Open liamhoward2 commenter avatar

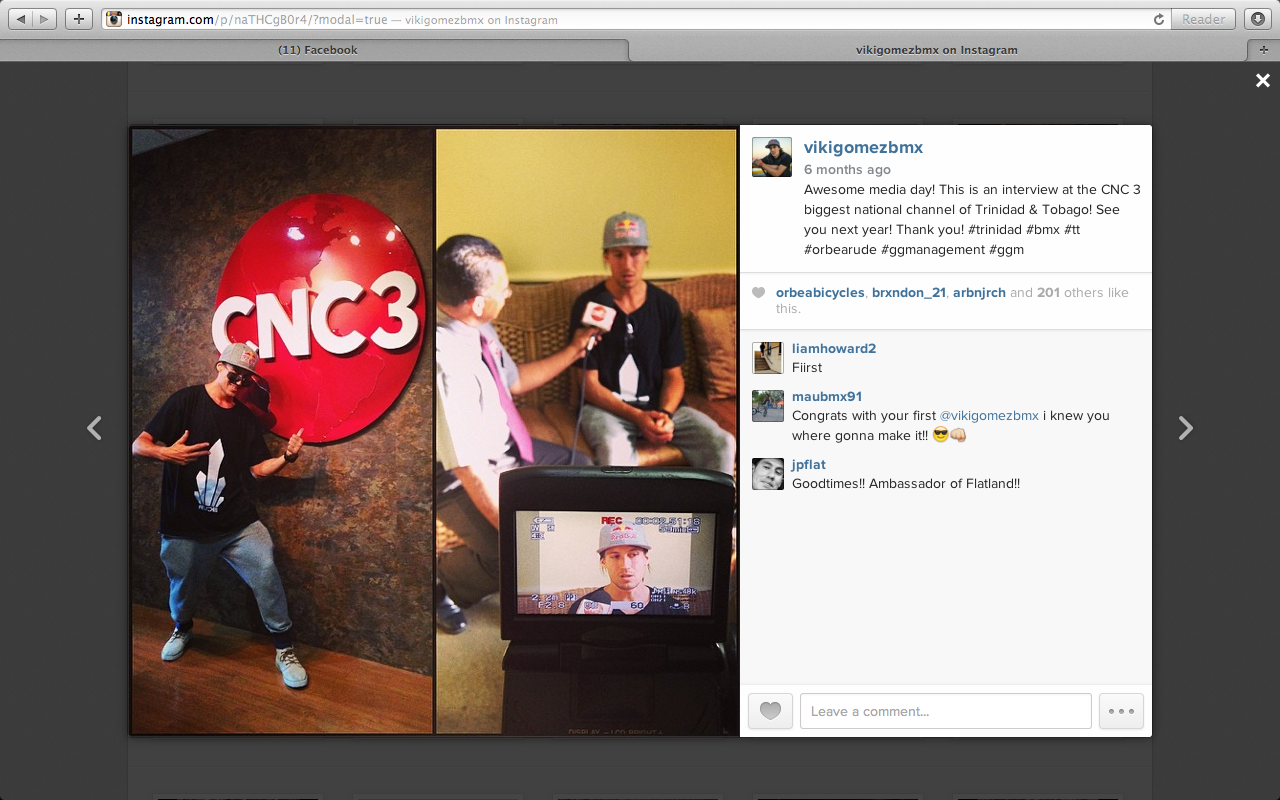click(768, 358)
